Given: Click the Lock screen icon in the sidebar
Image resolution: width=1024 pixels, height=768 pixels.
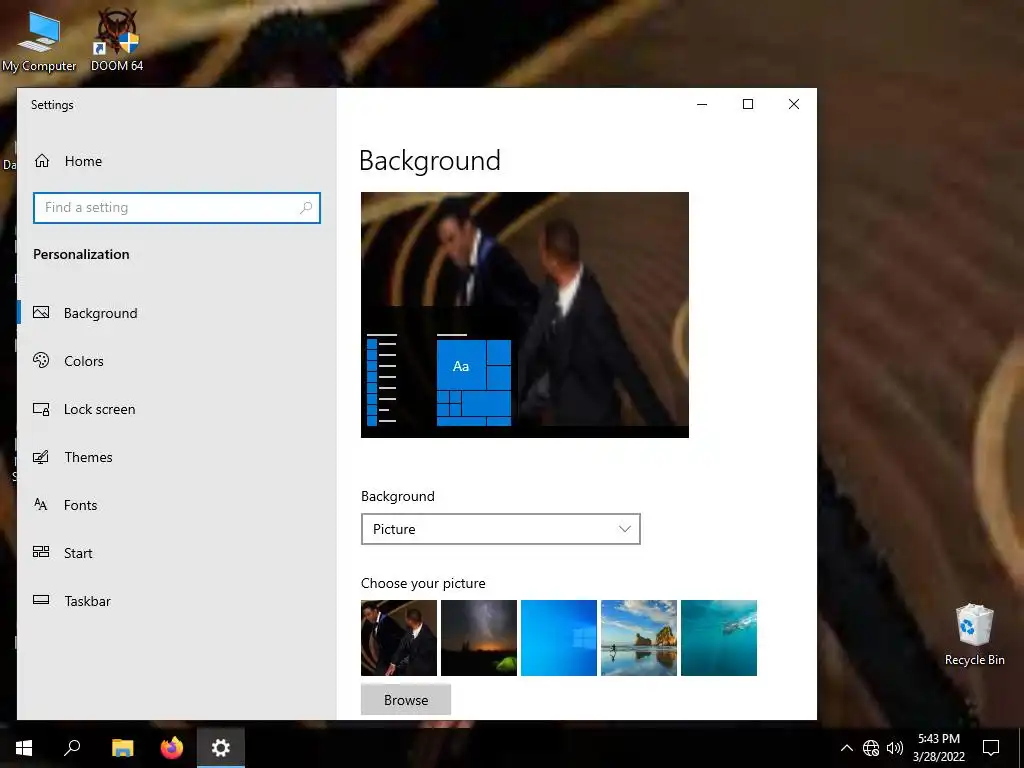Looking at the screenshot, I should coord(41,409).
